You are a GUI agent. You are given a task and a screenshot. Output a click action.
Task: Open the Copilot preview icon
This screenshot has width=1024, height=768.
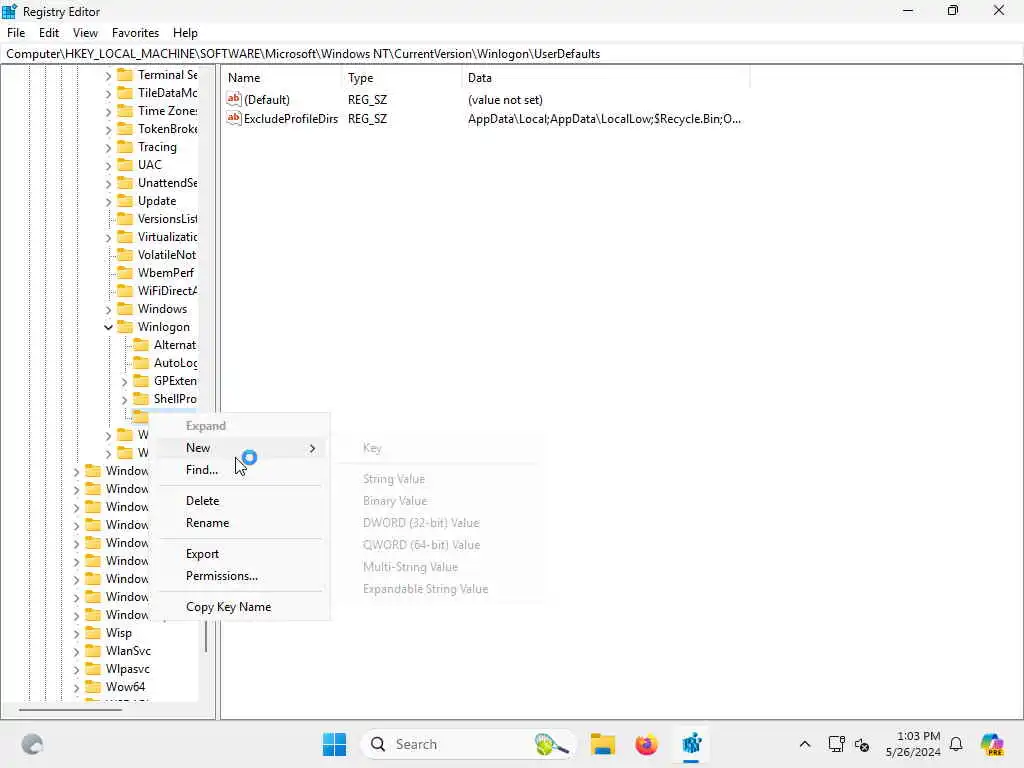(991, 744)
